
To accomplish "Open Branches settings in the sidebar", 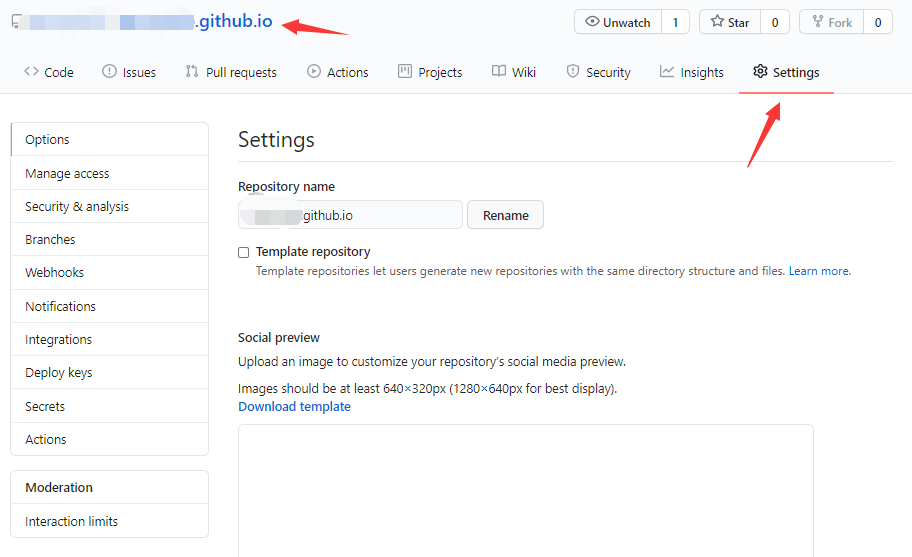I will (109, 240).
